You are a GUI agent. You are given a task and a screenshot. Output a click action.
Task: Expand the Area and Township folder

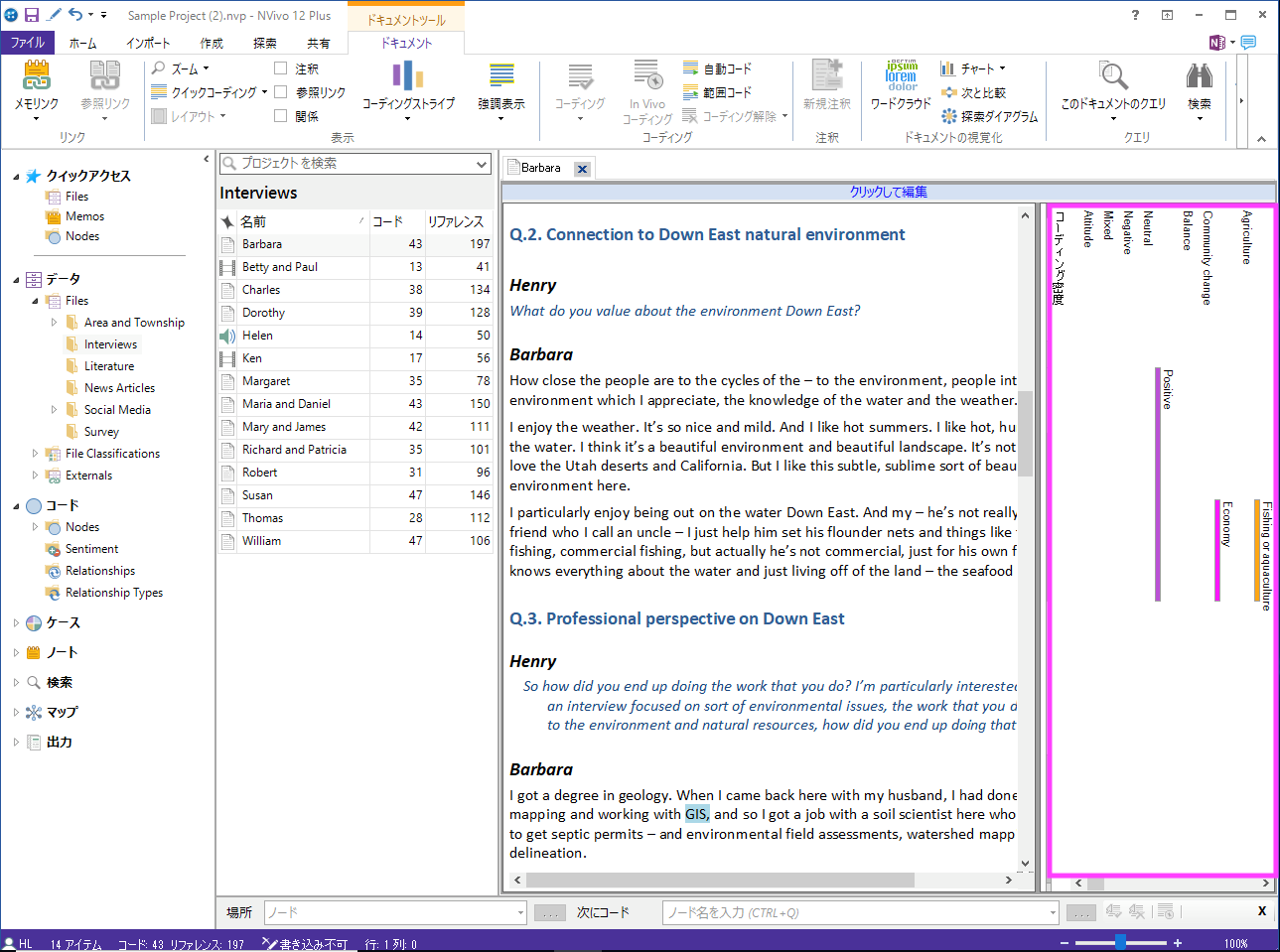54,323
